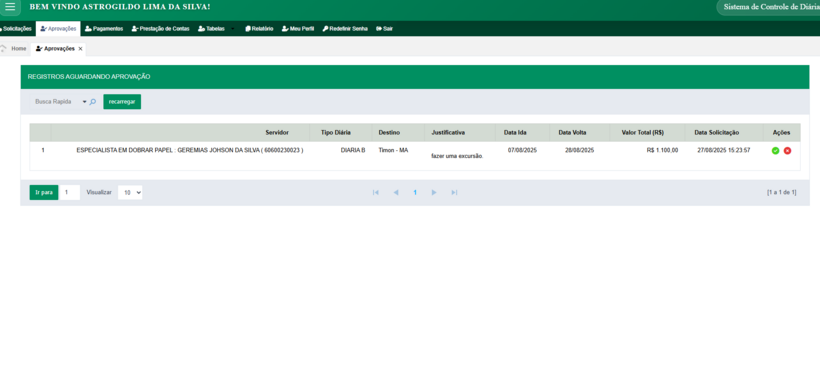
Task: Switch to the Home tab
Action: tap(14, 49)
